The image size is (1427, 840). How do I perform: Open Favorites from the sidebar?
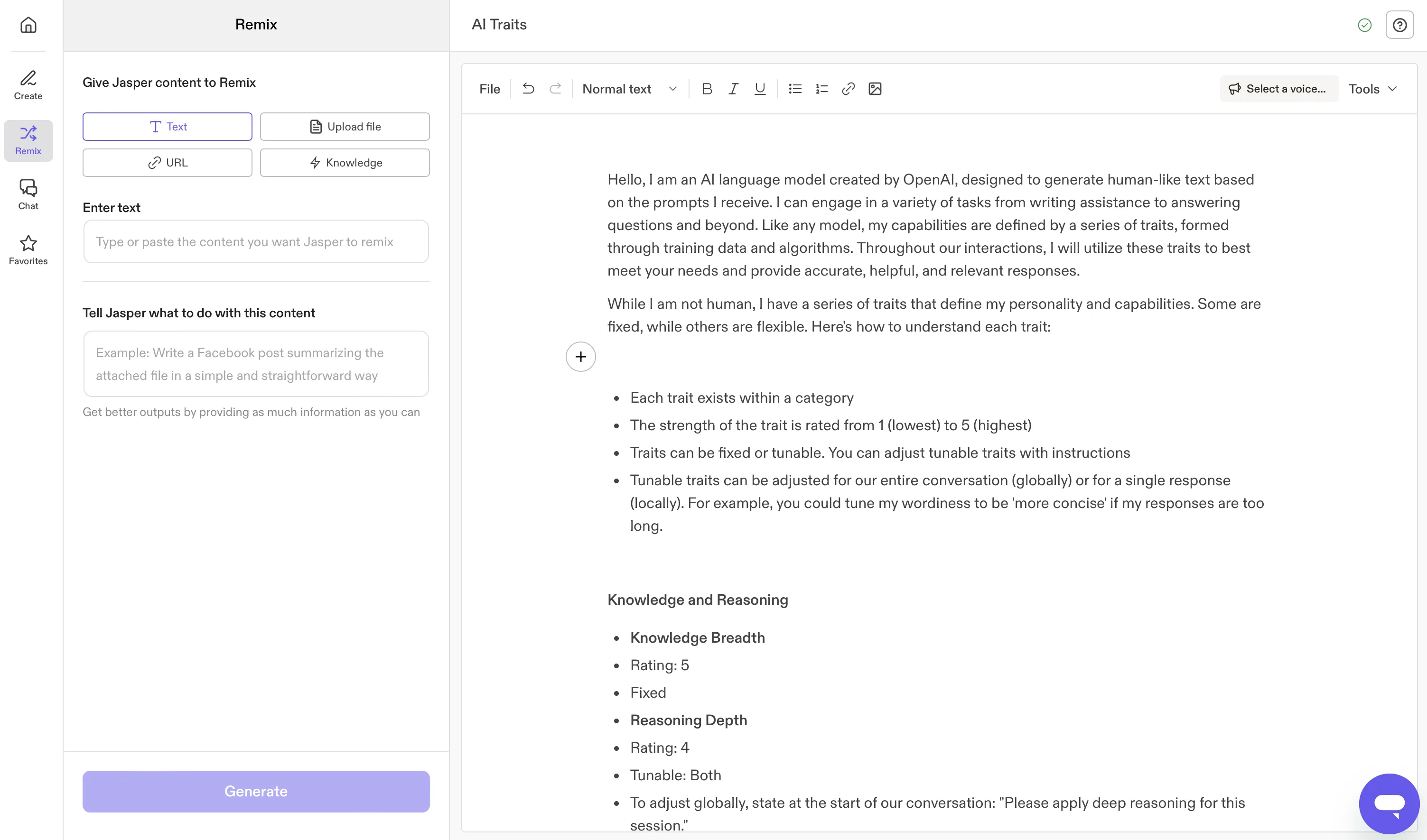pyautogui.click(x=28, y=249)
